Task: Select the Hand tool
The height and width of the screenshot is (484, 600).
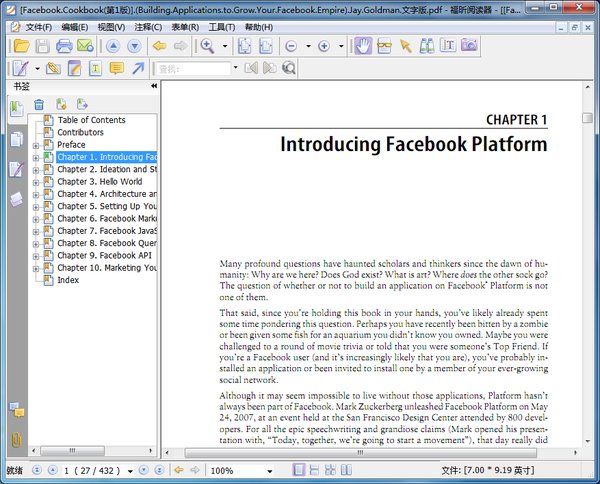Action: [x=362, y=46]
